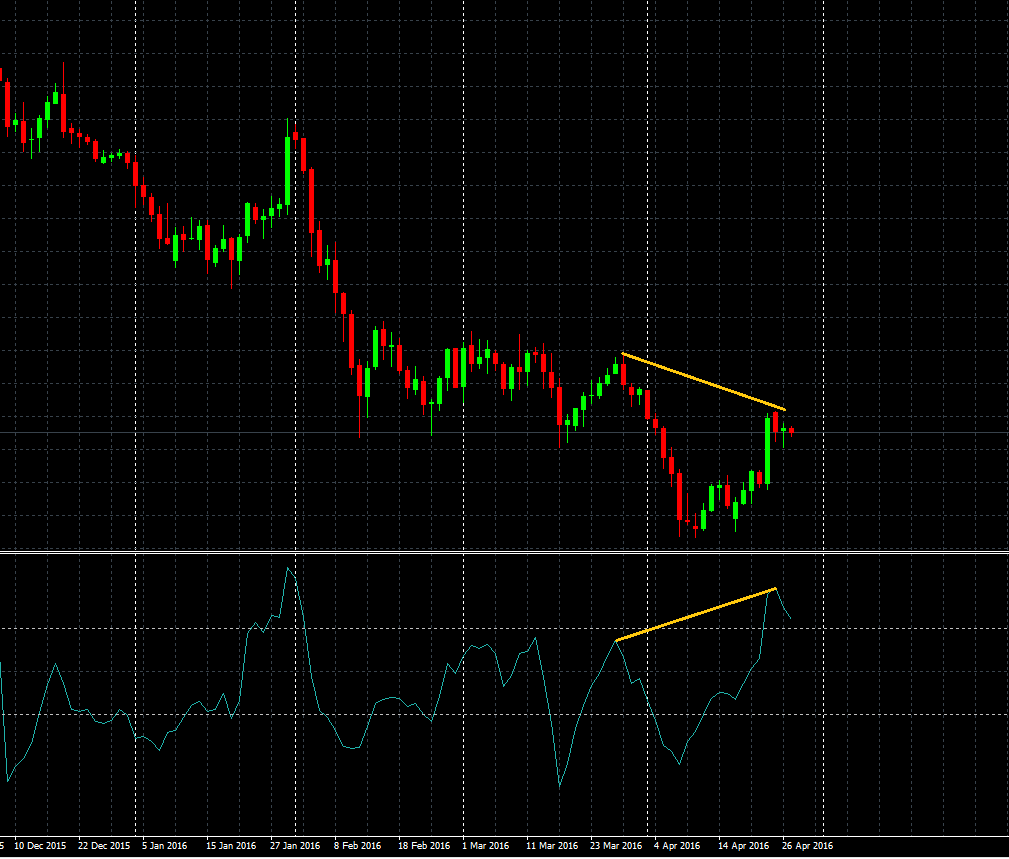Click the 23 Mar 2016 date label

(x=615, y=845)
